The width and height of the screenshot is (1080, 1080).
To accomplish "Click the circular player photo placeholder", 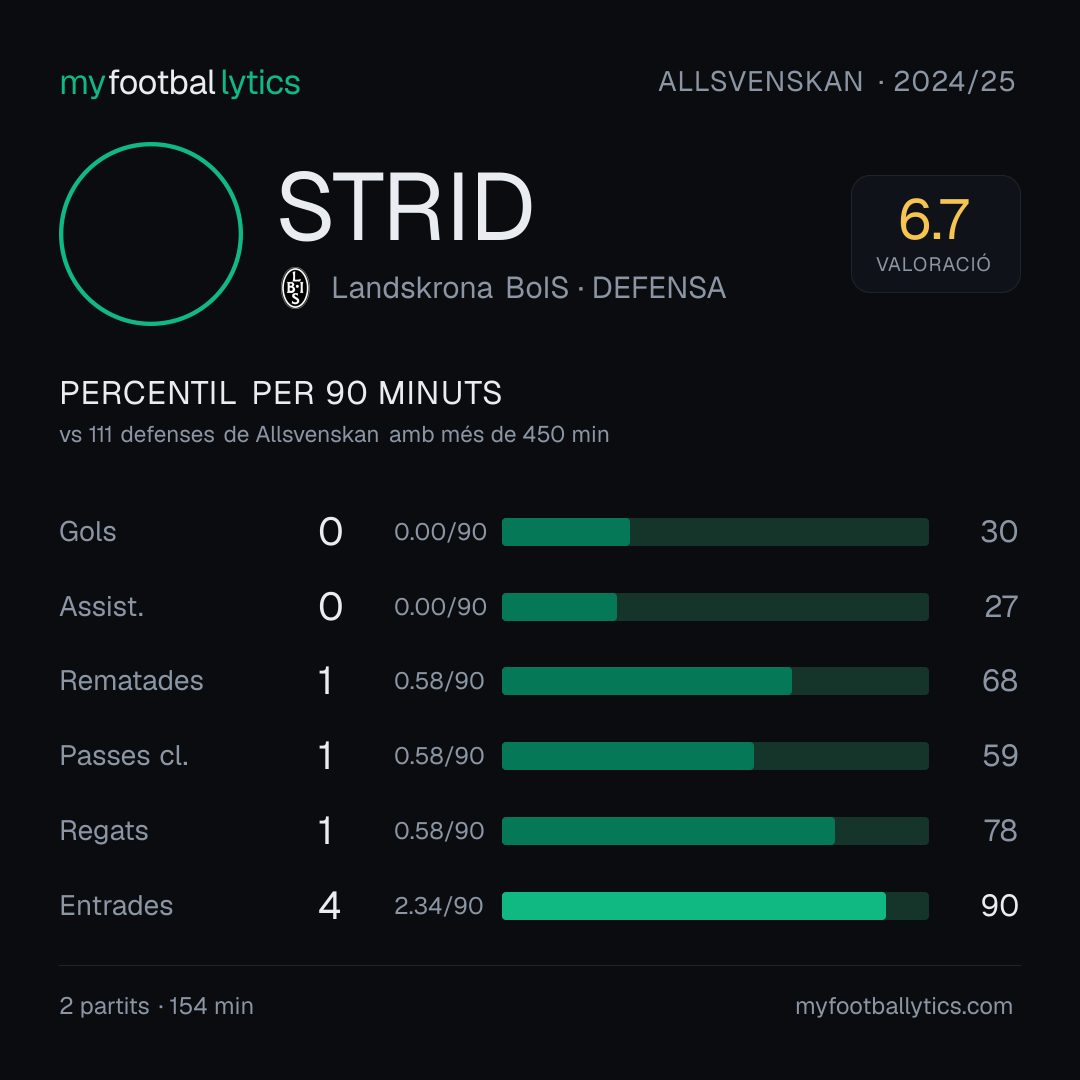I will (x=151, y=233).
